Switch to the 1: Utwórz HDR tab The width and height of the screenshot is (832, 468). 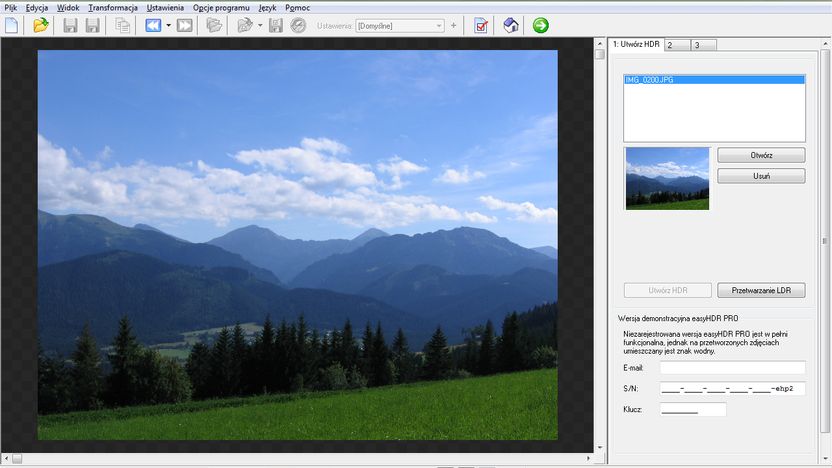(636, 45)
